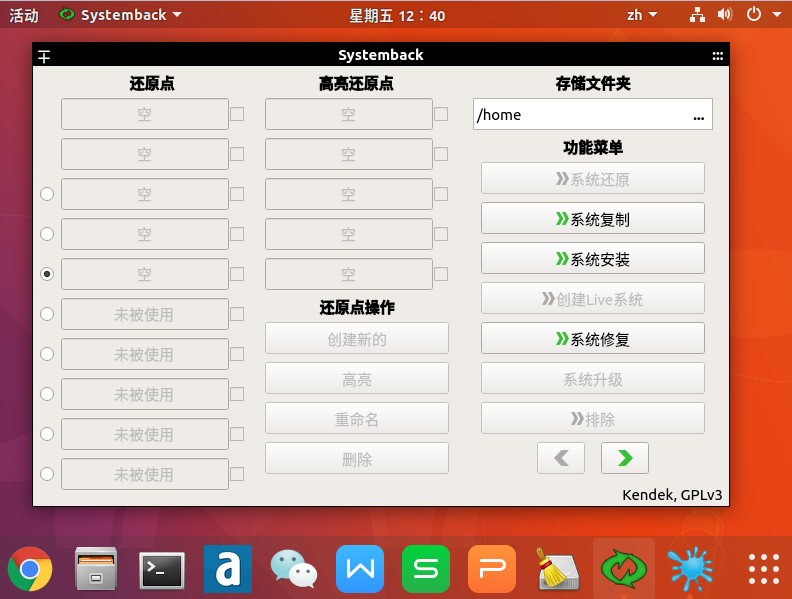This screenshot has height=599, width=792.
Task: Click the 系统还原 button
Action: [x=592, y=178]
